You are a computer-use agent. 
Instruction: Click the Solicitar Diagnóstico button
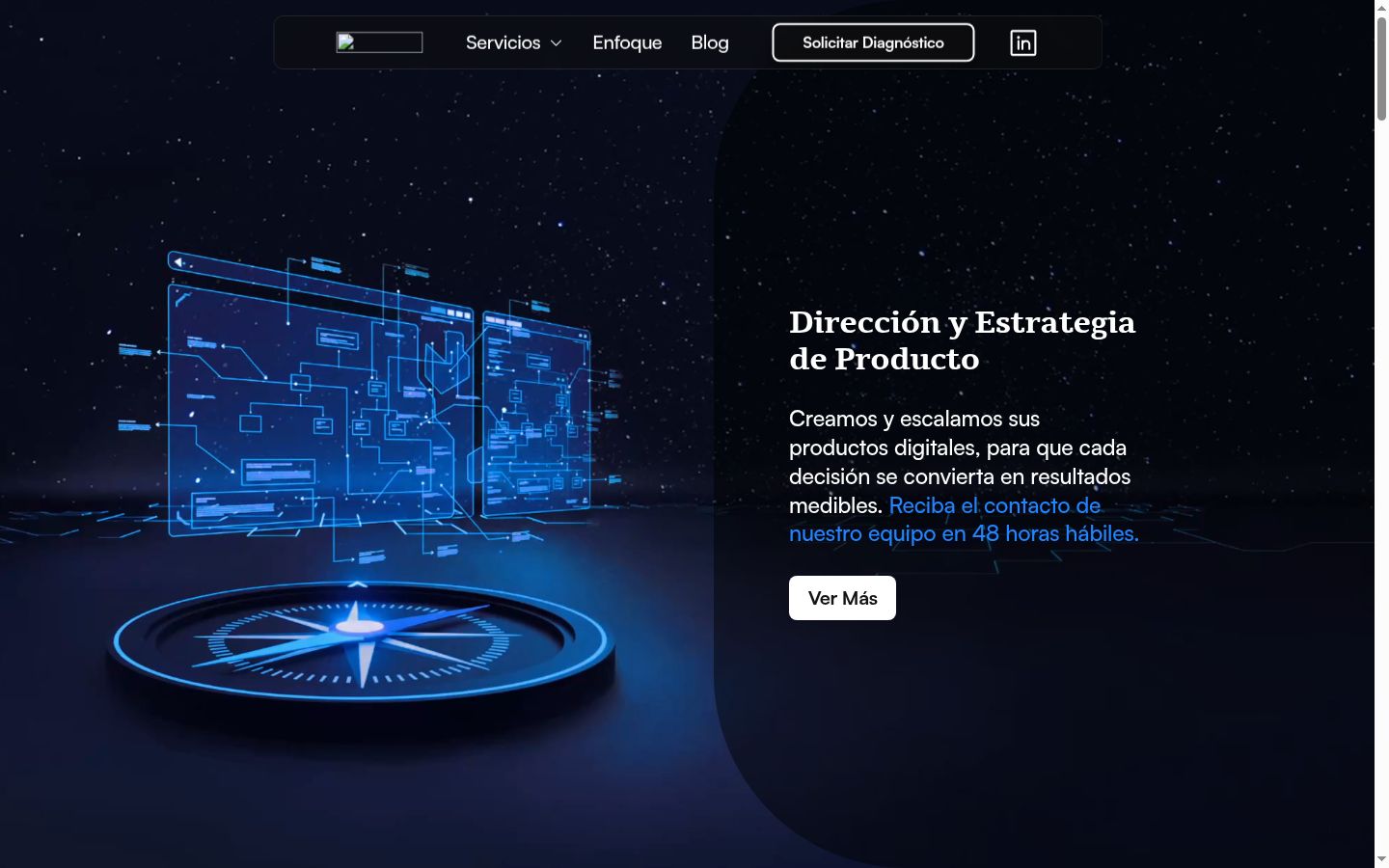873,42
